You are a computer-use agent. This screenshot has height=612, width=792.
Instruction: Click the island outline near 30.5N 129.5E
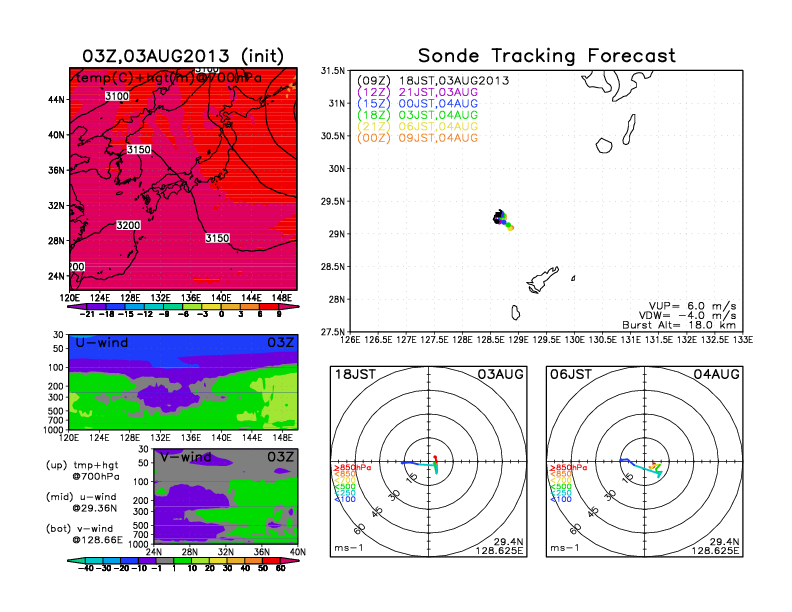tap(603, 145)
